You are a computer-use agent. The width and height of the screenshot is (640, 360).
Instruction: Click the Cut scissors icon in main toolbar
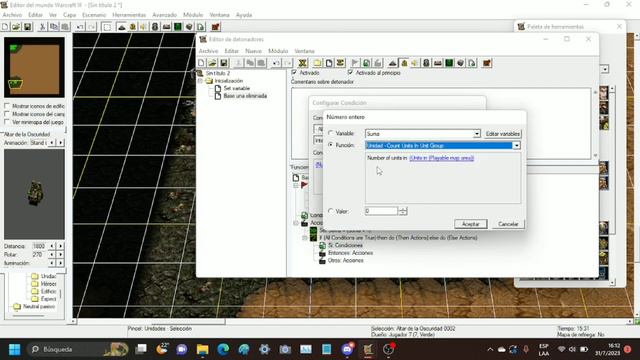tap(42, 27)
